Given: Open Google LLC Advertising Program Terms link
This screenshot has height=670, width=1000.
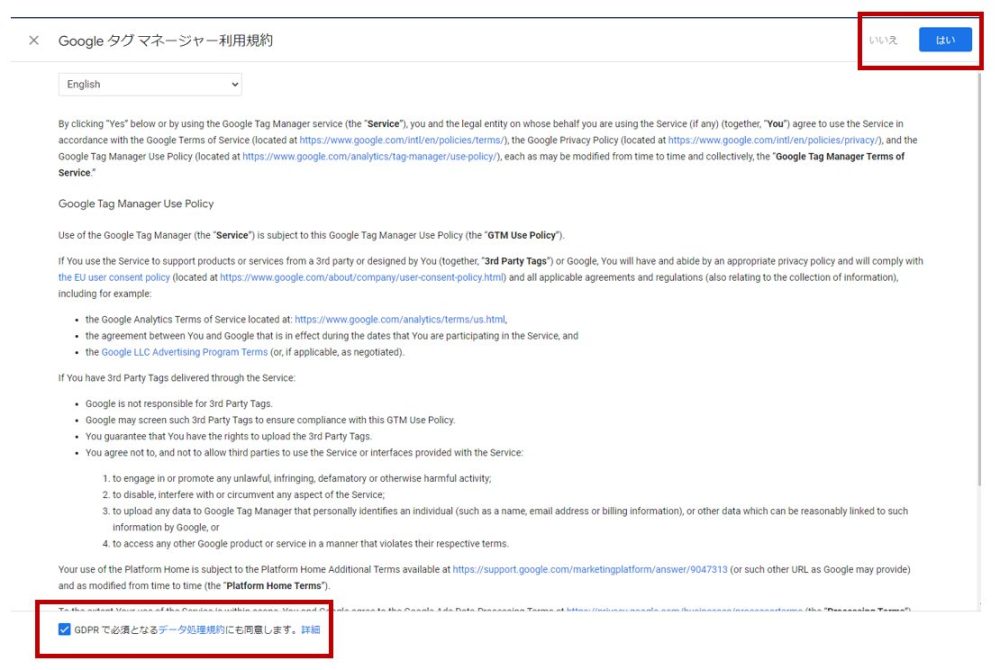Looking at the screenshot, I should pyautogui.click(x=184, y=352).
